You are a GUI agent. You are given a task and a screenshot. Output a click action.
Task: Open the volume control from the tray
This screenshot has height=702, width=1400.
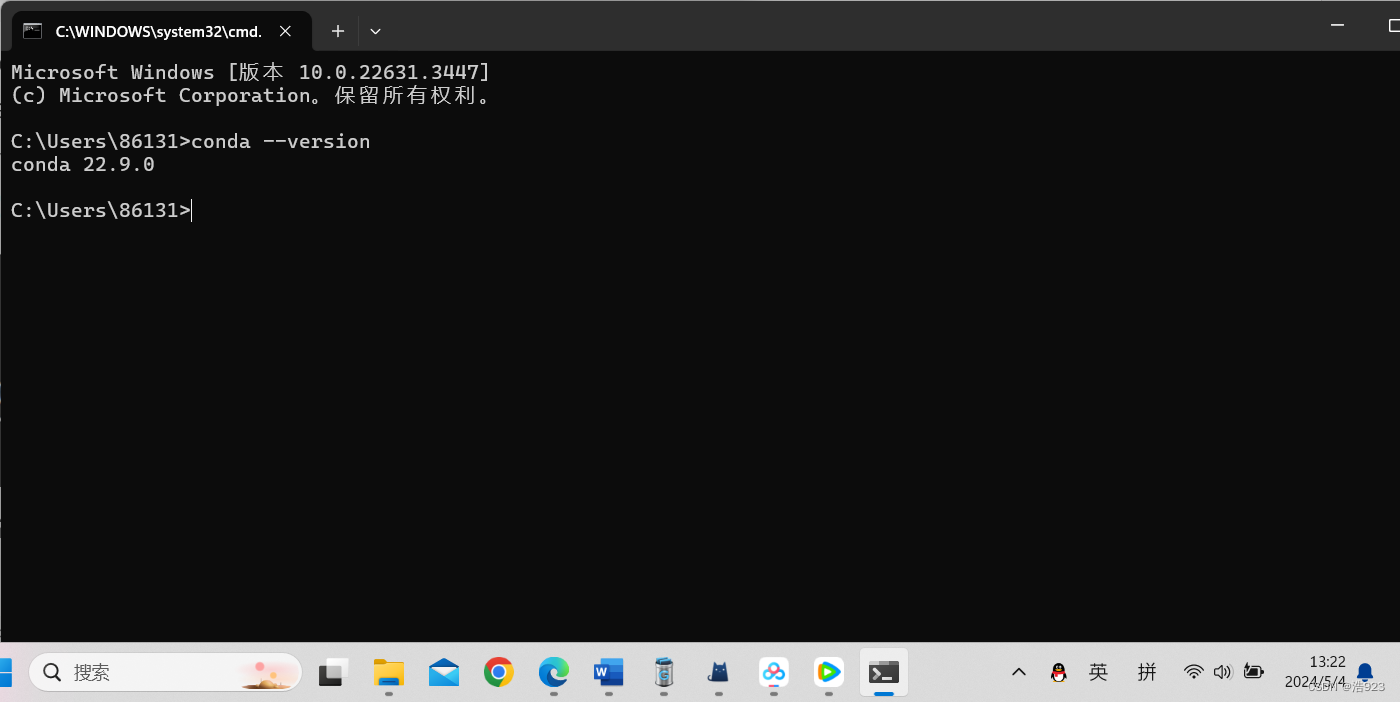1222,672
